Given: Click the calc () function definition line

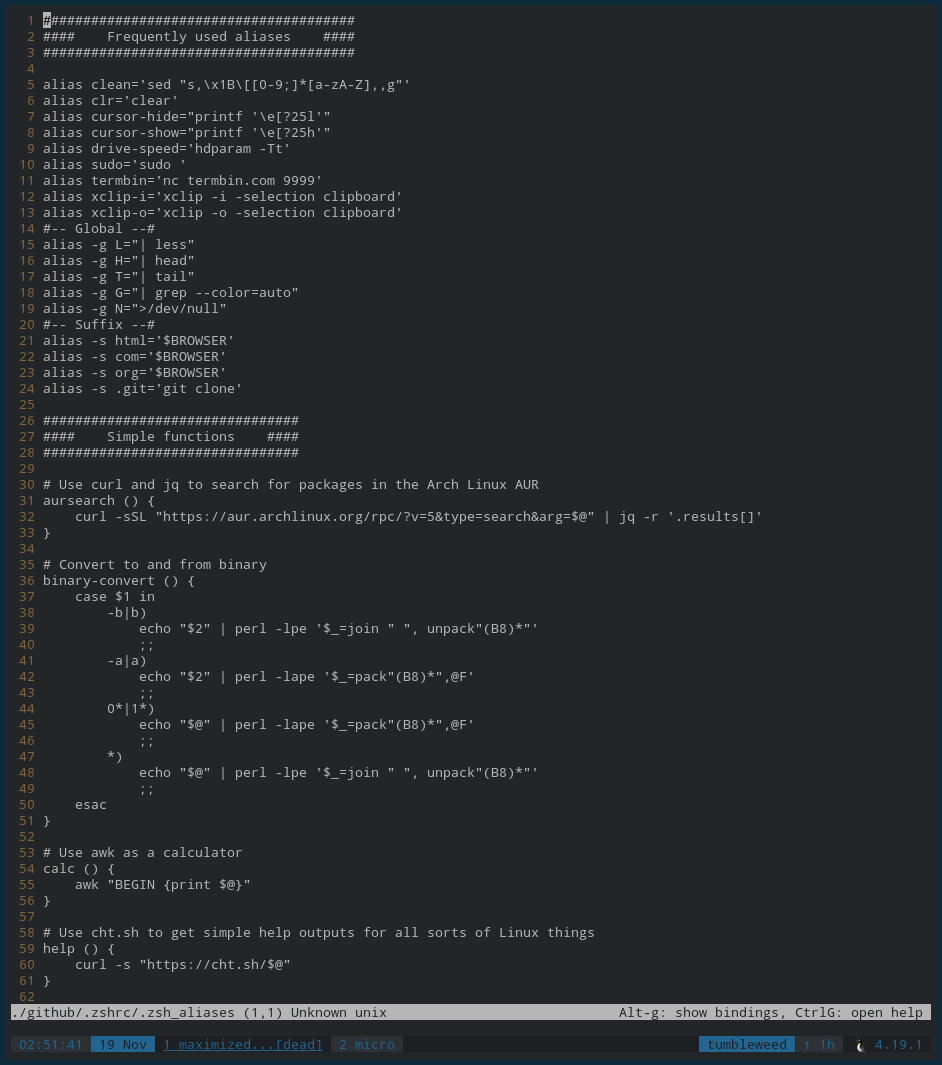Looking at the screenshot, I should (79, 869).
